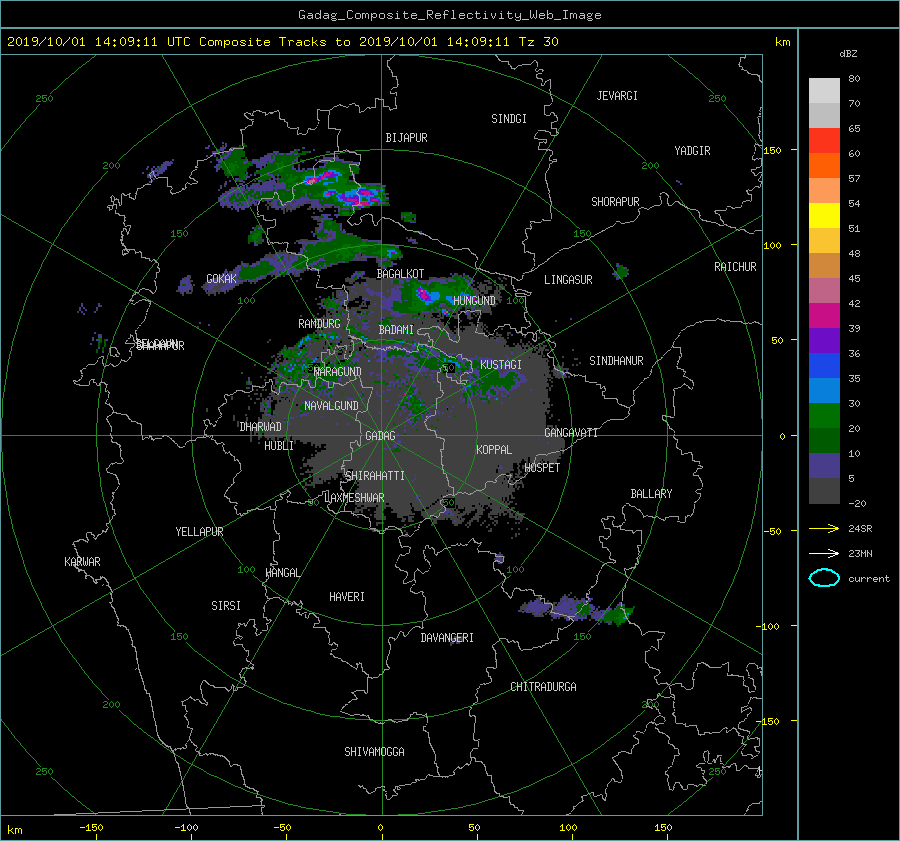
Task: Click the blue 35-36 dBZ legend swatch
Action: click(824, 365)
